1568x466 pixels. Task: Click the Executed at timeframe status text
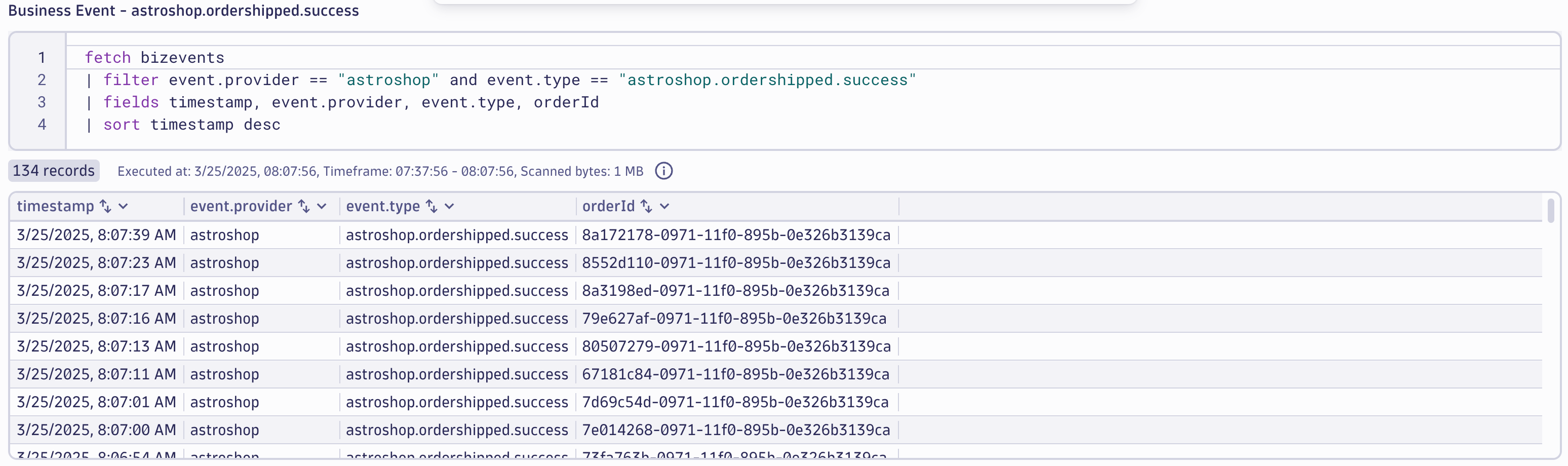pos(380,172)
